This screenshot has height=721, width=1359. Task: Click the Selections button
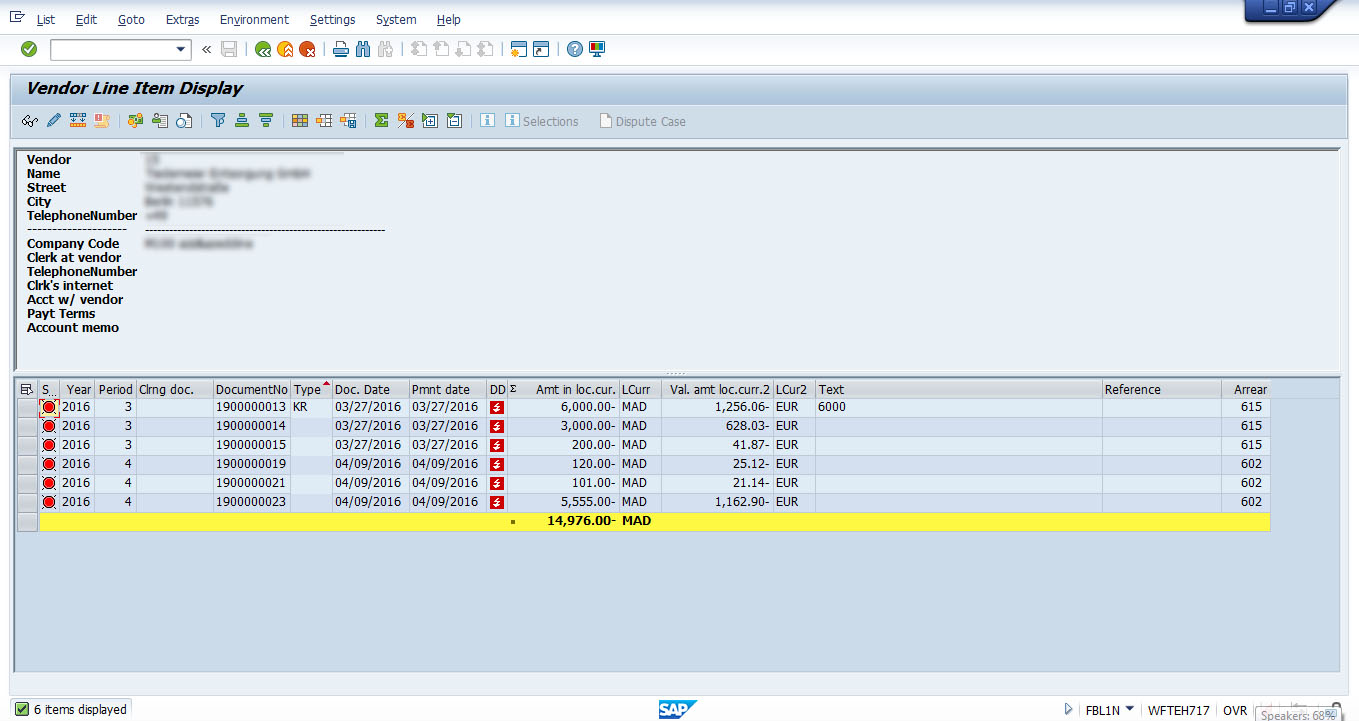pos(541,121)
